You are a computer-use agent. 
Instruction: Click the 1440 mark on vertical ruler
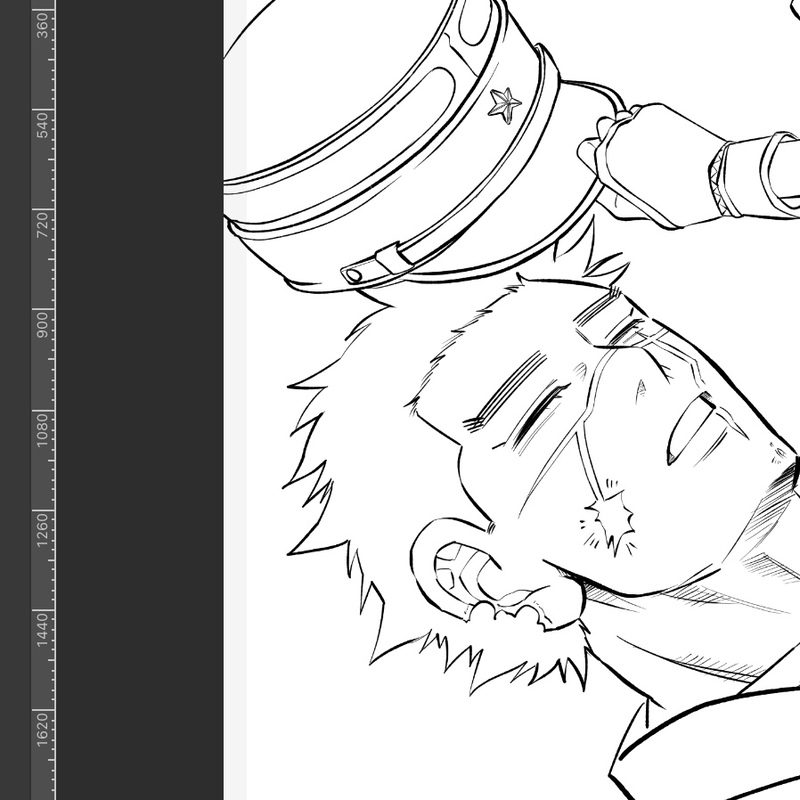pos(43,630)
